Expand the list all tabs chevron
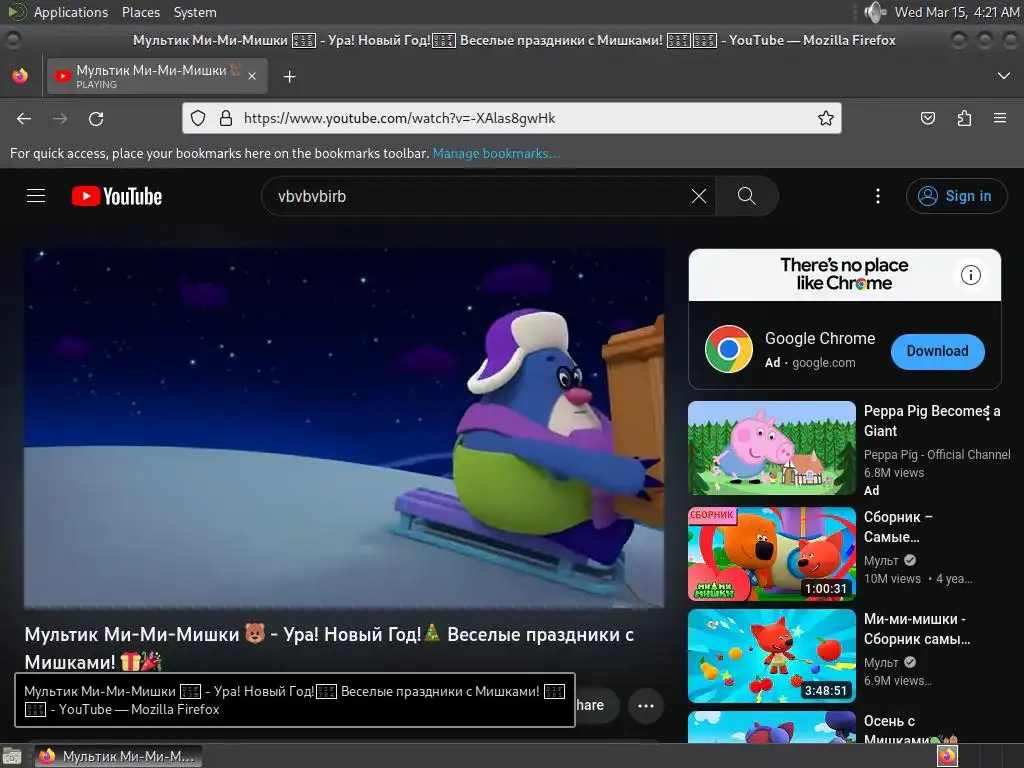Image resolution: width=1024 pixels, height=768 pixels. [1004, 76]
